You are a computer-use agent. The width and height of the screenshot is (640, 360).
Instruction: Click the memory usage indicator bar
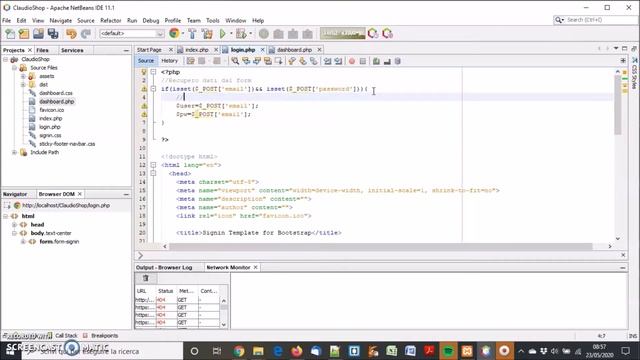coord(342,33)
